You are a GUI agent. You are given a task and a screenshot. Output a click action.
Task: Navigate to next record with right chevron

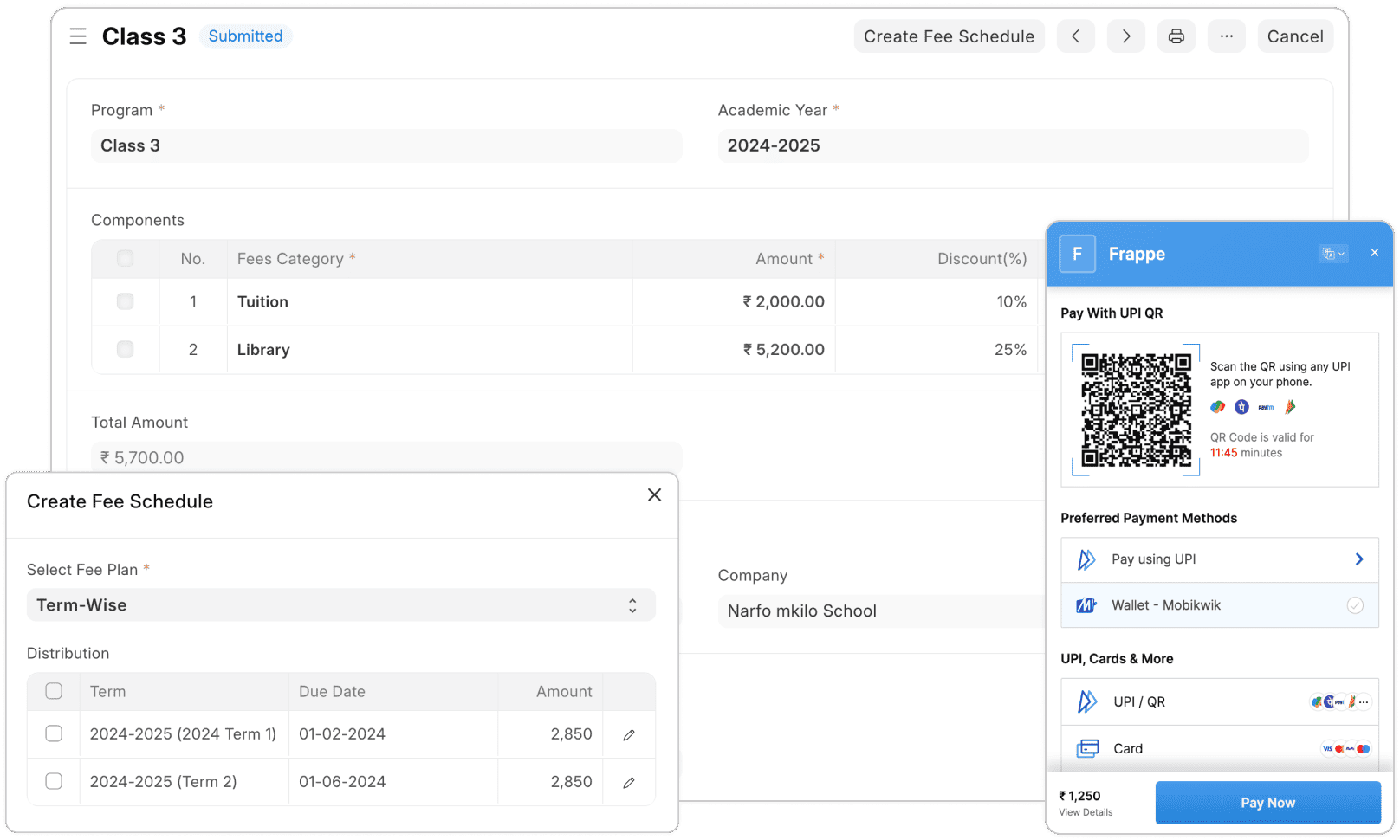[x=1125, y=36]
